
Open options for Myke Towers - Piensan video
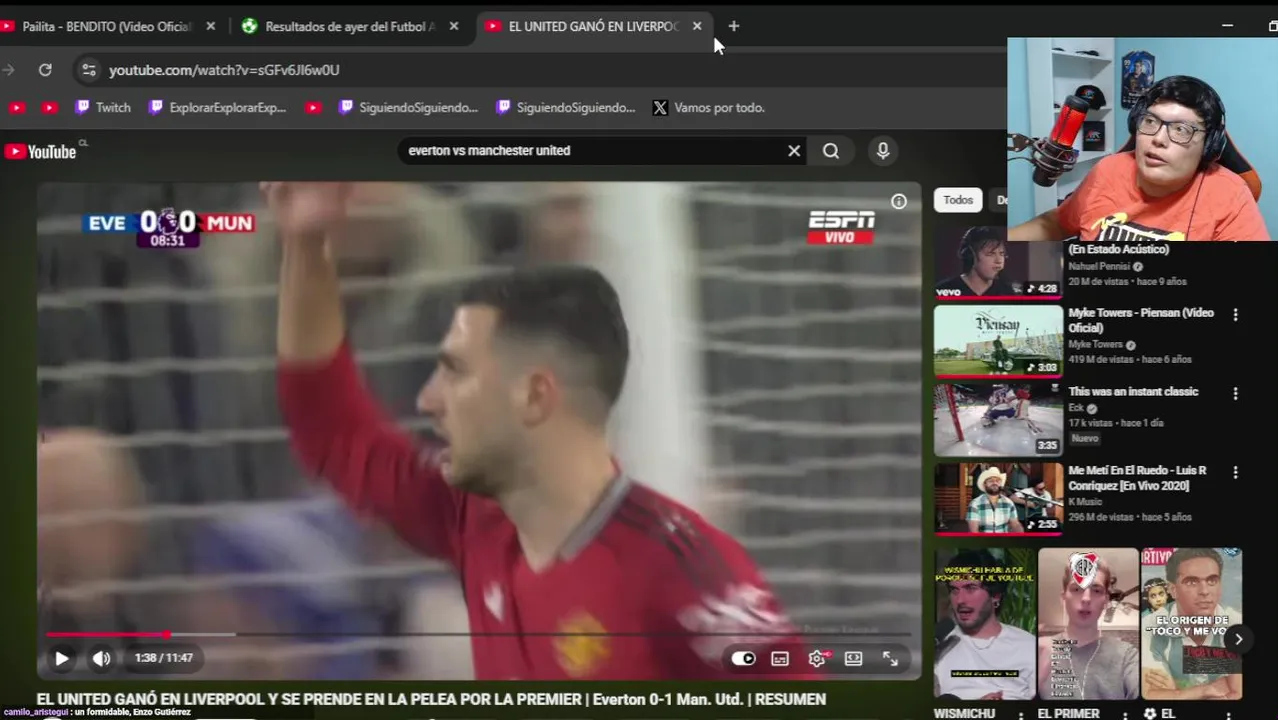pyautogui.click(x=1235, y=314)
